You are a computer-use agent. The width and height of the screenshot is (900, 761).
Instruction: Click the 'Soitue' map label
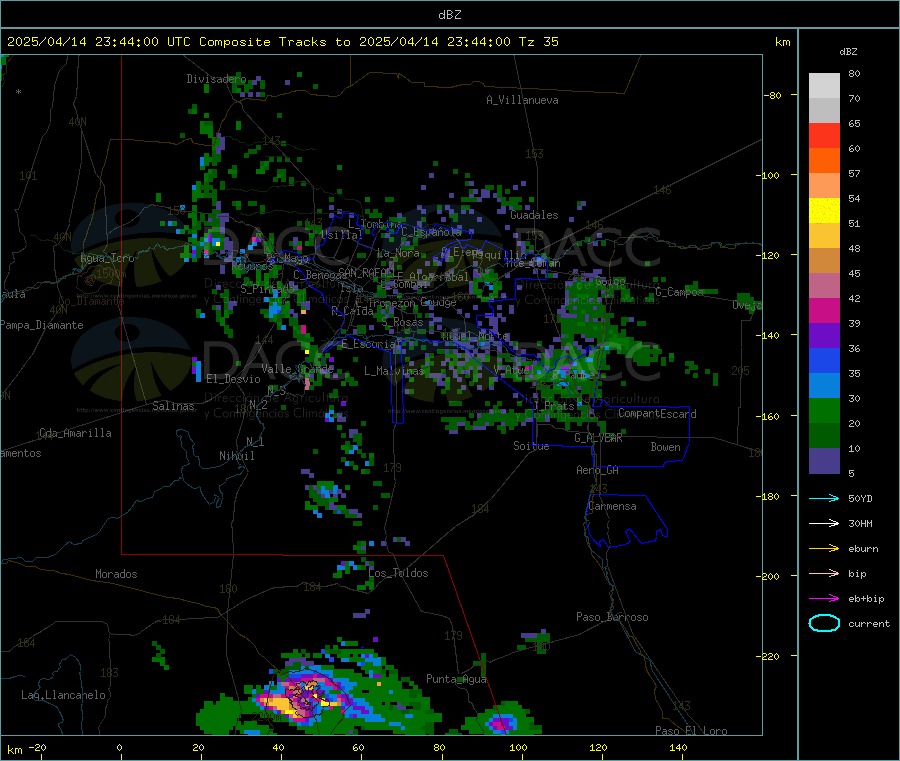tap(531, 446)
